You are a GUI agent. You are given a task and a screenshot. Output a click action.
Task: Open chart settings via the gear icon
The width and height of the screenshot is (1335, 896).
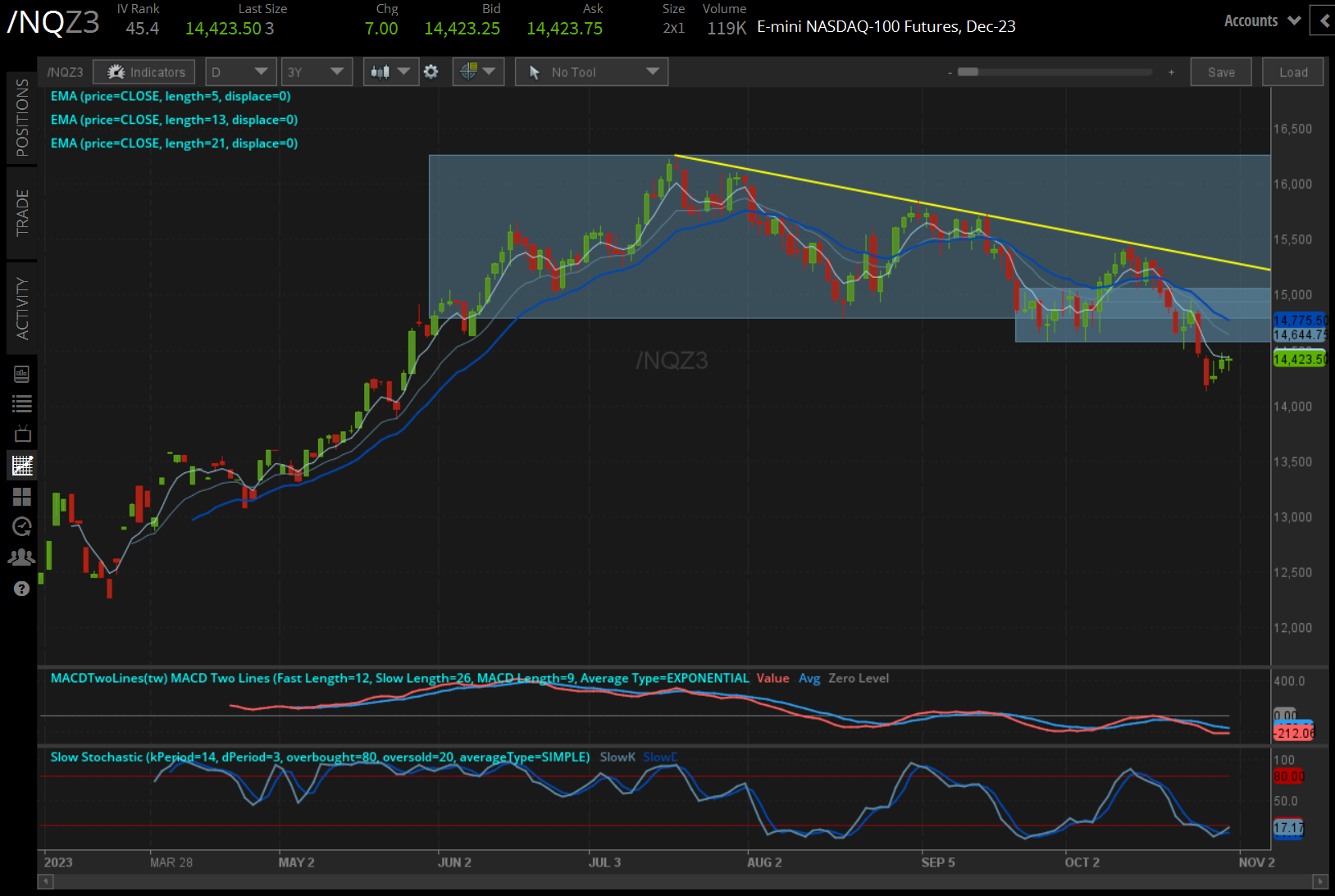(431, 71)
